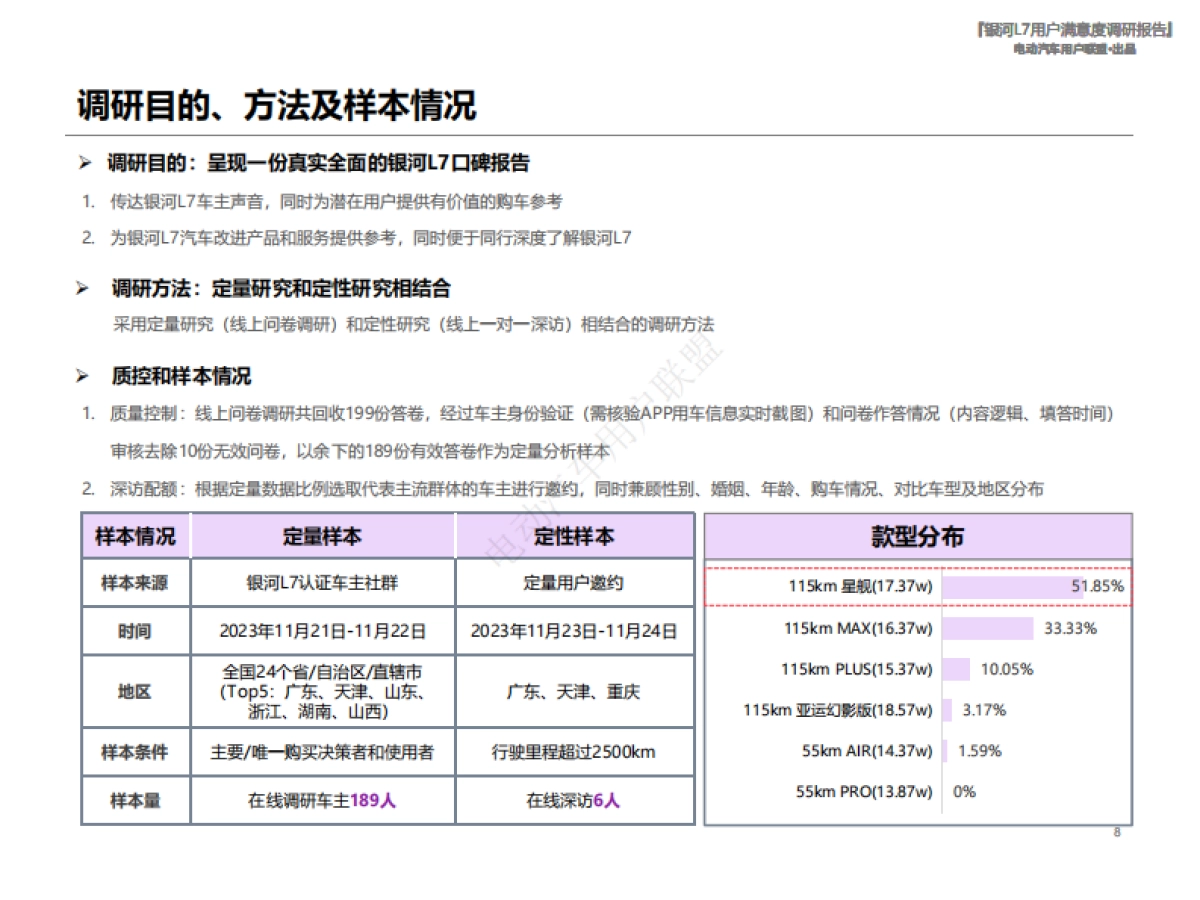The image size is (1200, 900).
Task: Click the 115km PLUS(15.37w) label
Action: 855,669
